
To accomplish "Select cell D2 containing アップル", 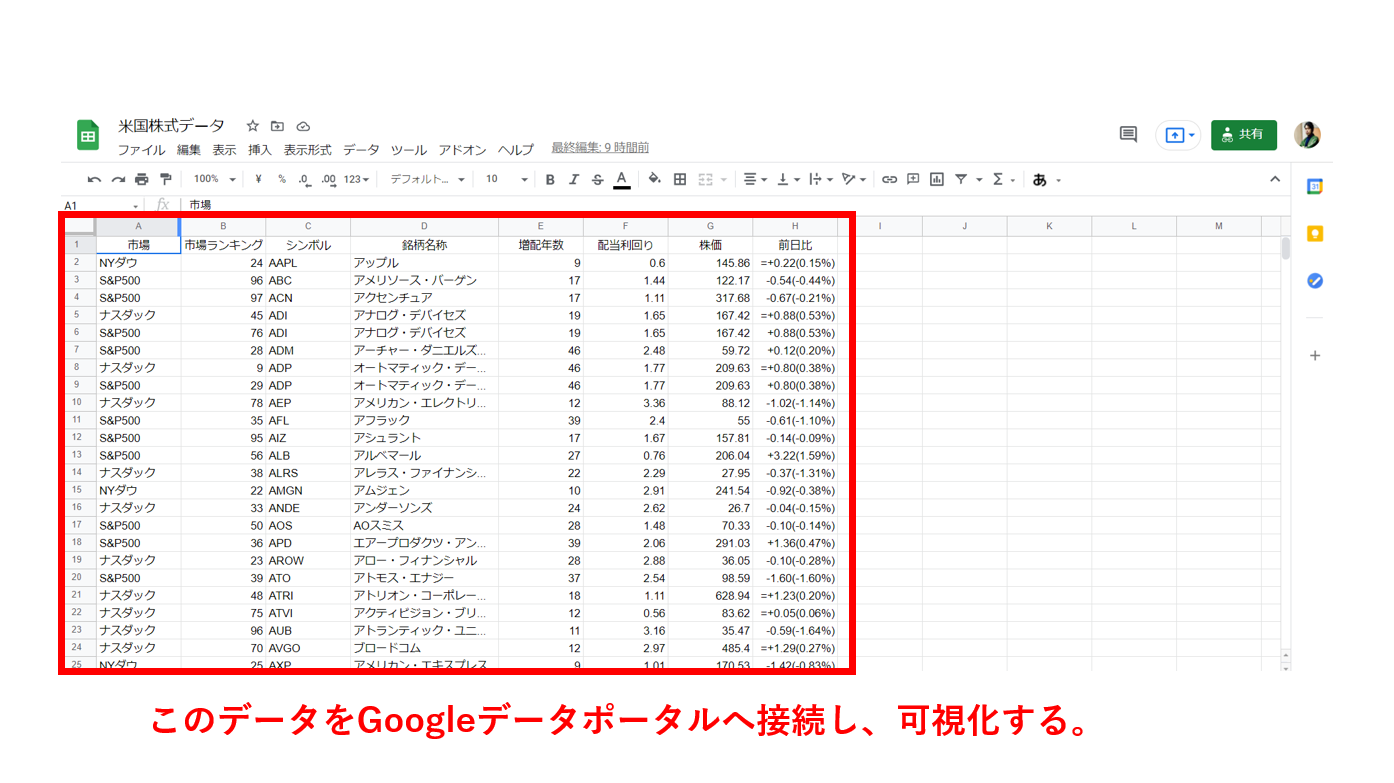I will [x=424, y=263].
